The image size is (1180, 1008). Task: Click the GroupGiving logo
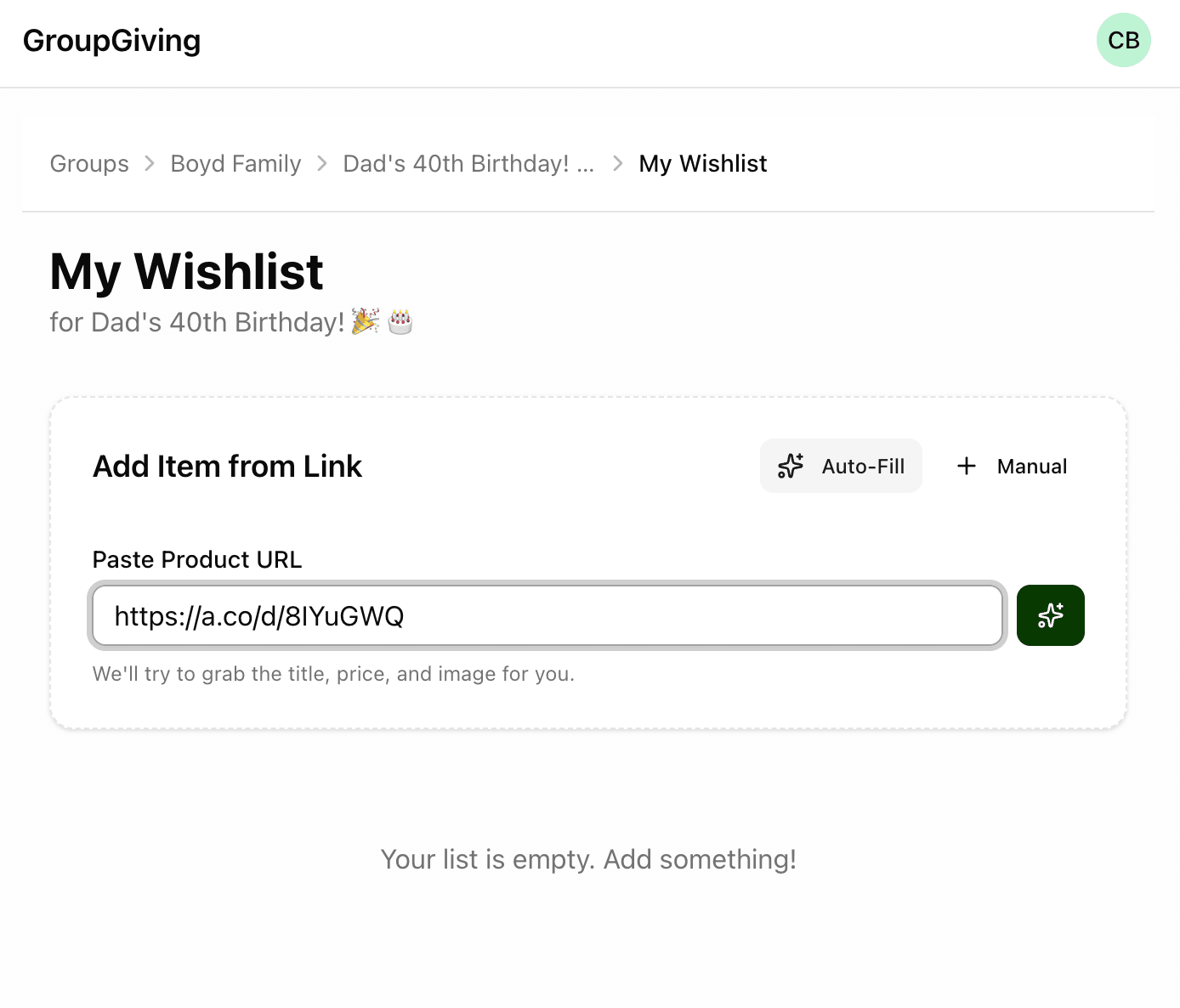(x=112, y=40)
